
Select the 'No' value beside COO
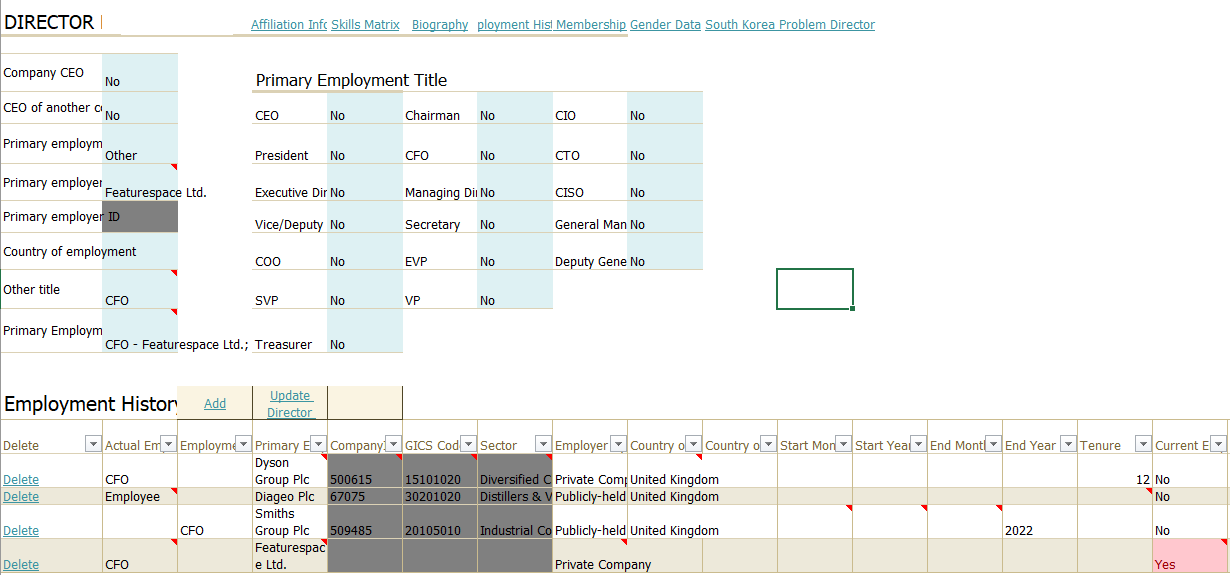point(365,252)
